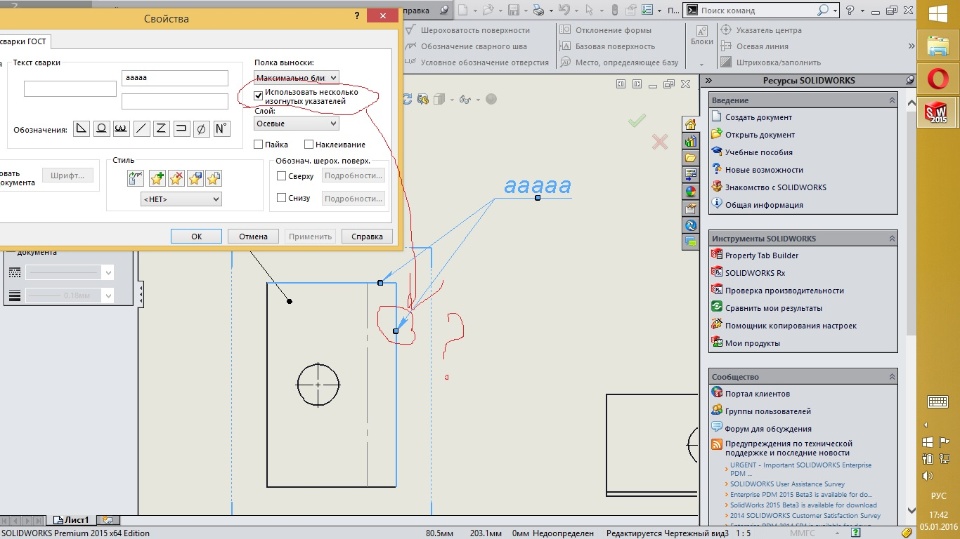Screen dimensions: 960x539
Task: Open the SOLIDWORKS Resources home tab icon
Action: (690, 125)
